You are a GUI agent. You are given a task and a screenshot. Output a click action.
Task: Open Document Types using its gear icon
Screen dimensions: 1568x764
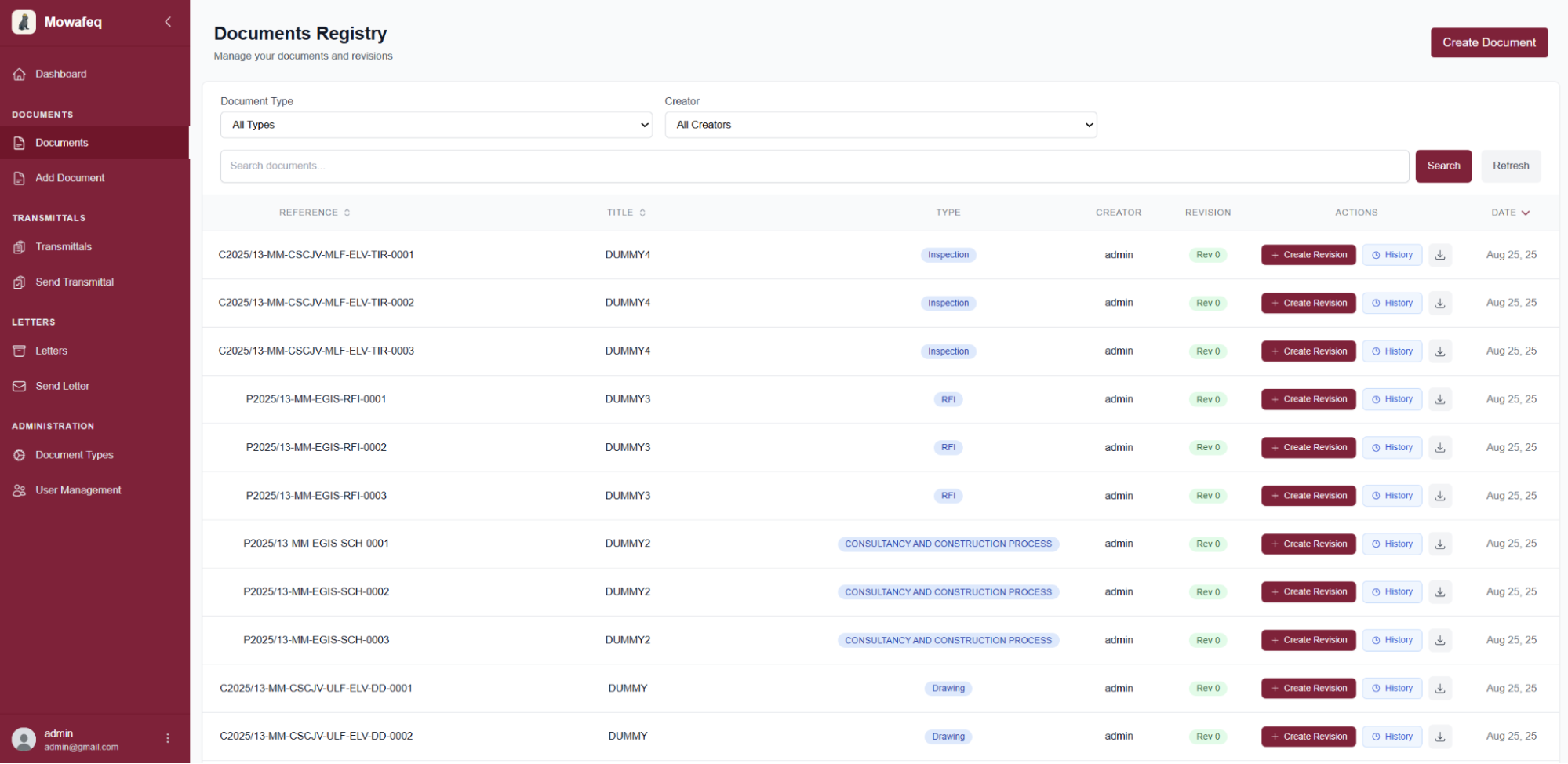(19, 454)
